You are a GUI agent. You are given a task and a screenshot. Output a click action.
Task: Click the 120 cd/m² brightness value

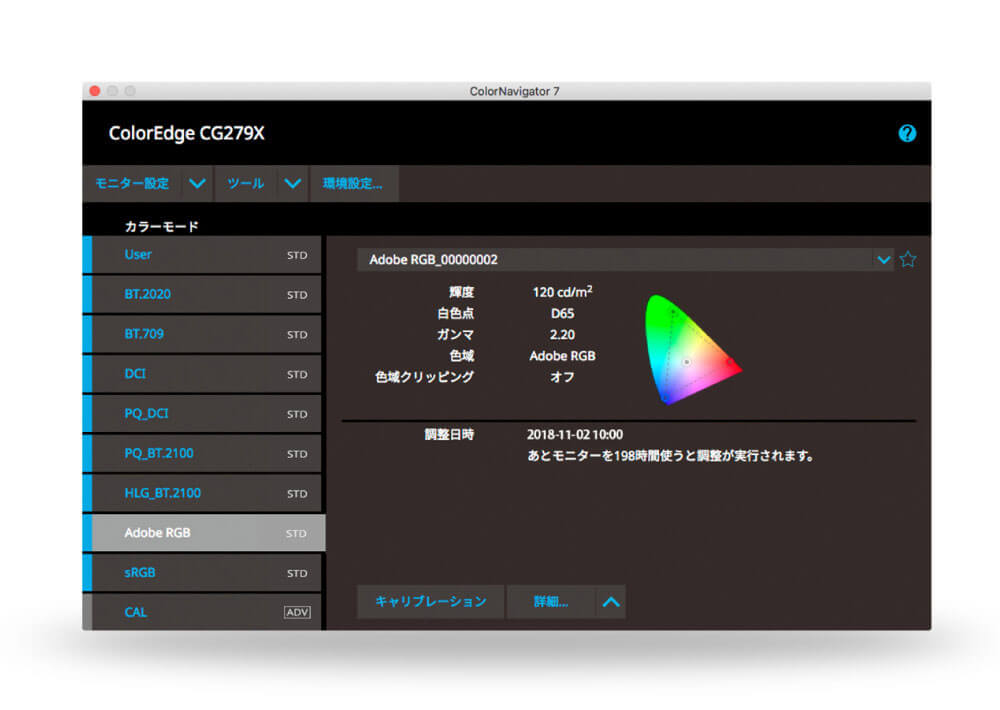[562, 292]
